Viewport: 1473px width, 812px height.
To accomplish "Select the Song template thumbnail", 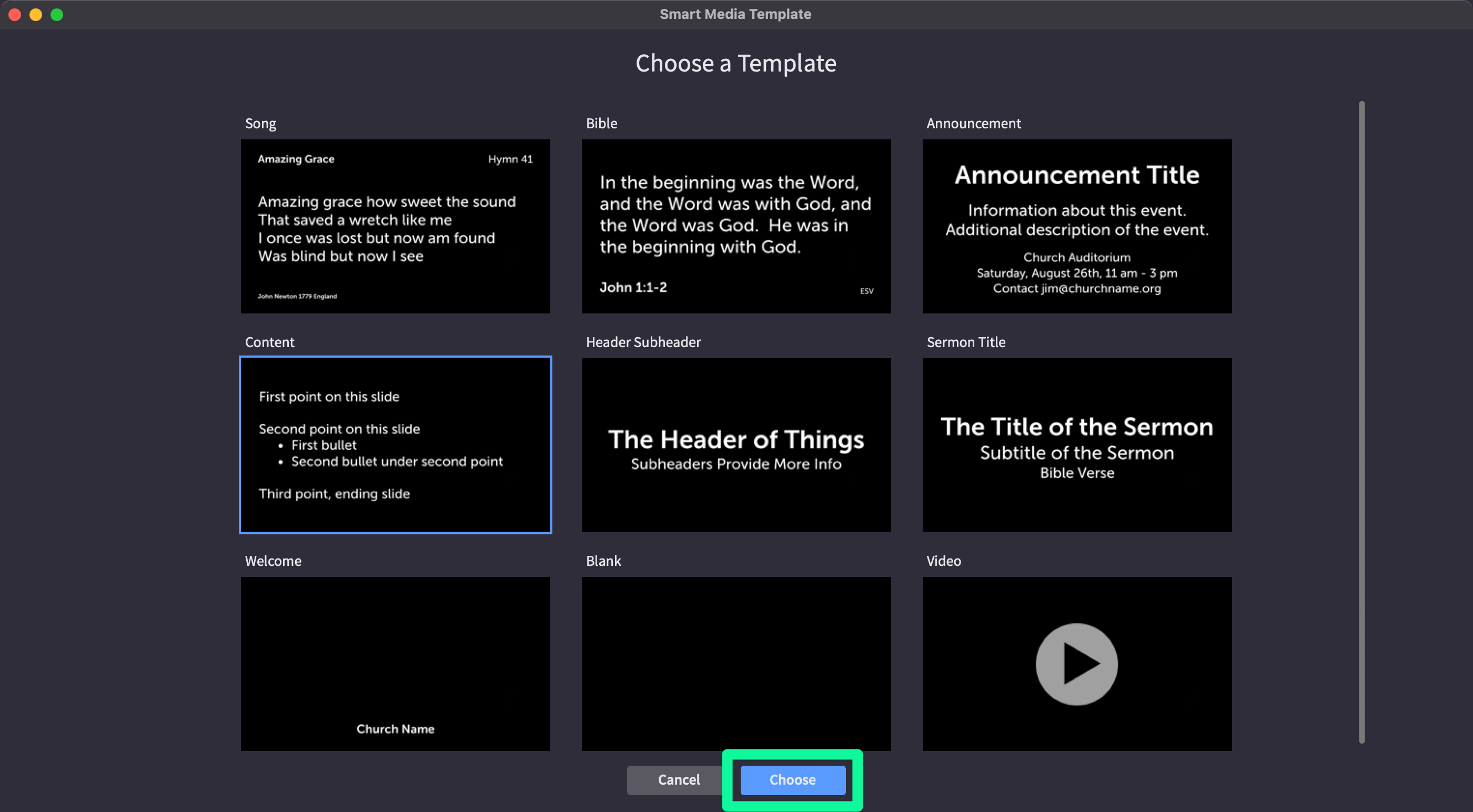I will click(395, 226).
